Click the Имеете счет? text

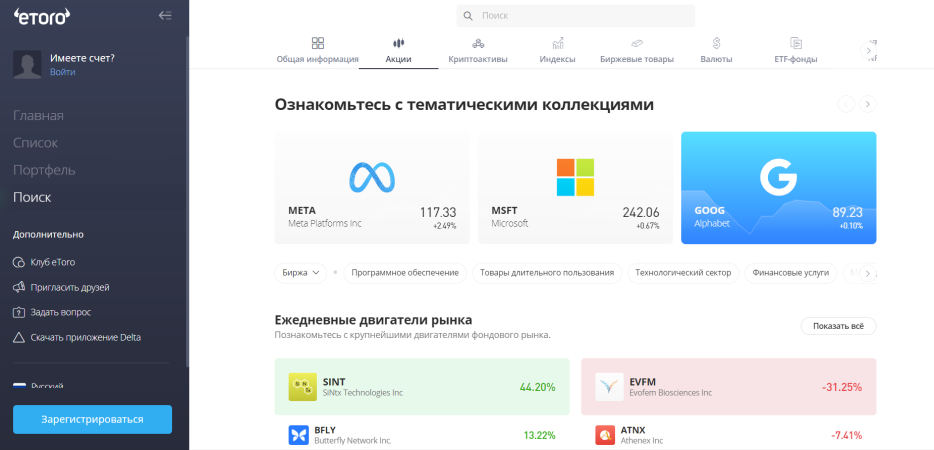point(82,58)
